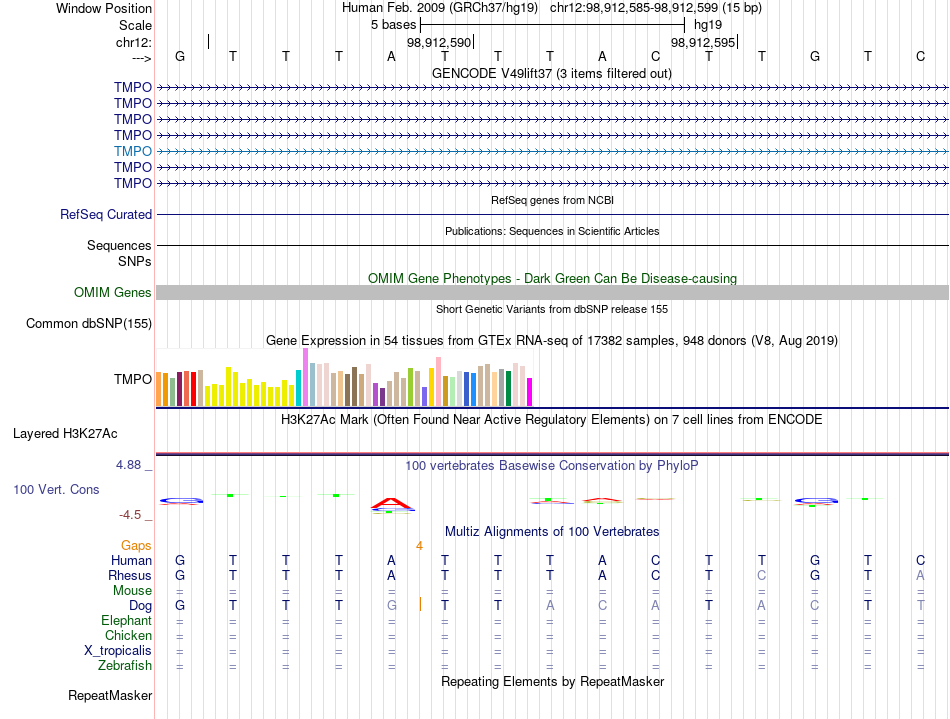Click the Zebrafish species label
This screenshot has height=719, width=950.
pos(125,665)
